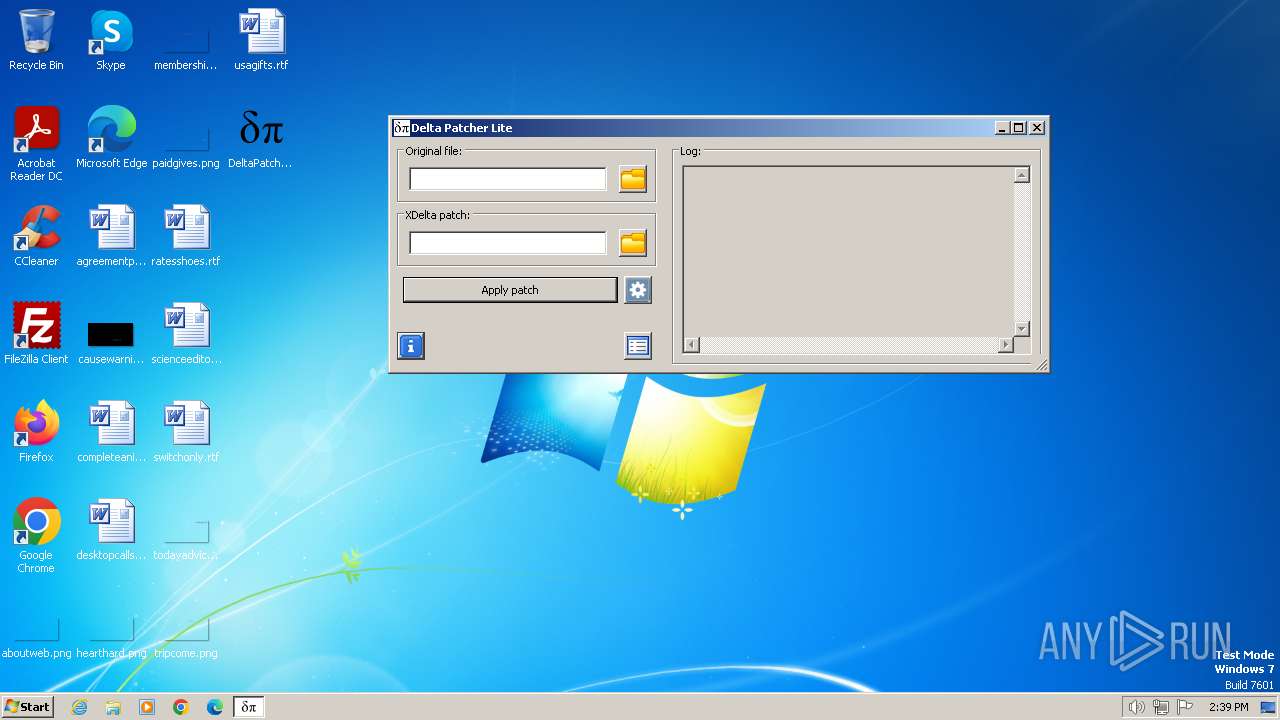Focus the Original file input field
The image size is (1280, 720).
tap(508, 179)
